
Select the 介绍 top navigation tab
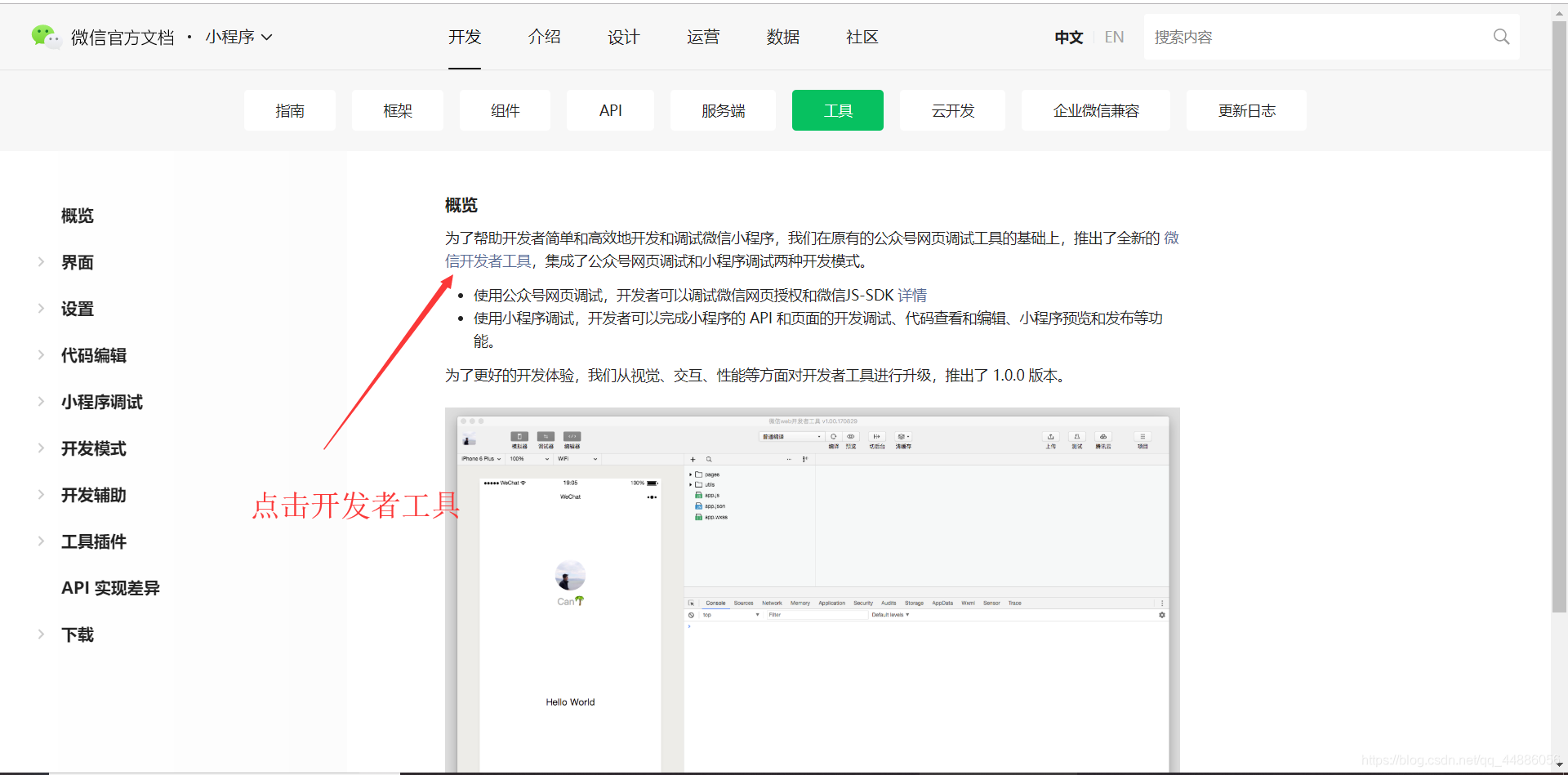click(x=544, y=37)
